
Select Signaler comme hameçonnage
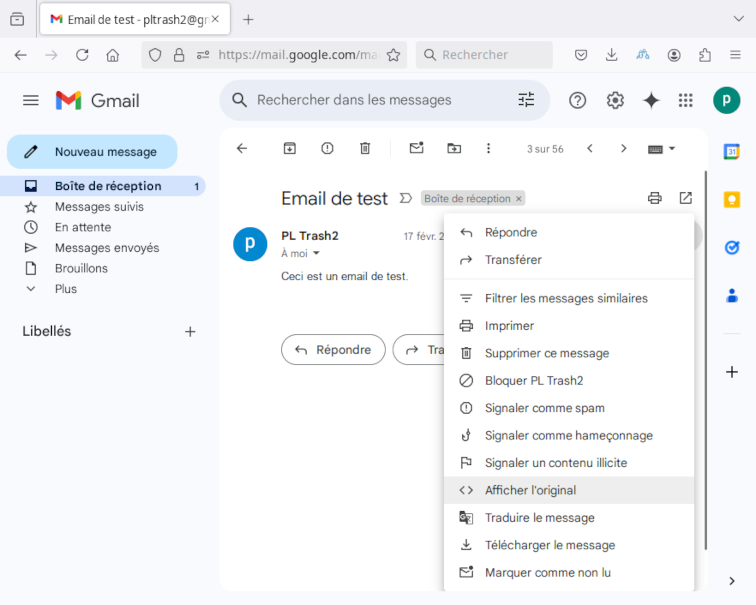click(569, 436)
